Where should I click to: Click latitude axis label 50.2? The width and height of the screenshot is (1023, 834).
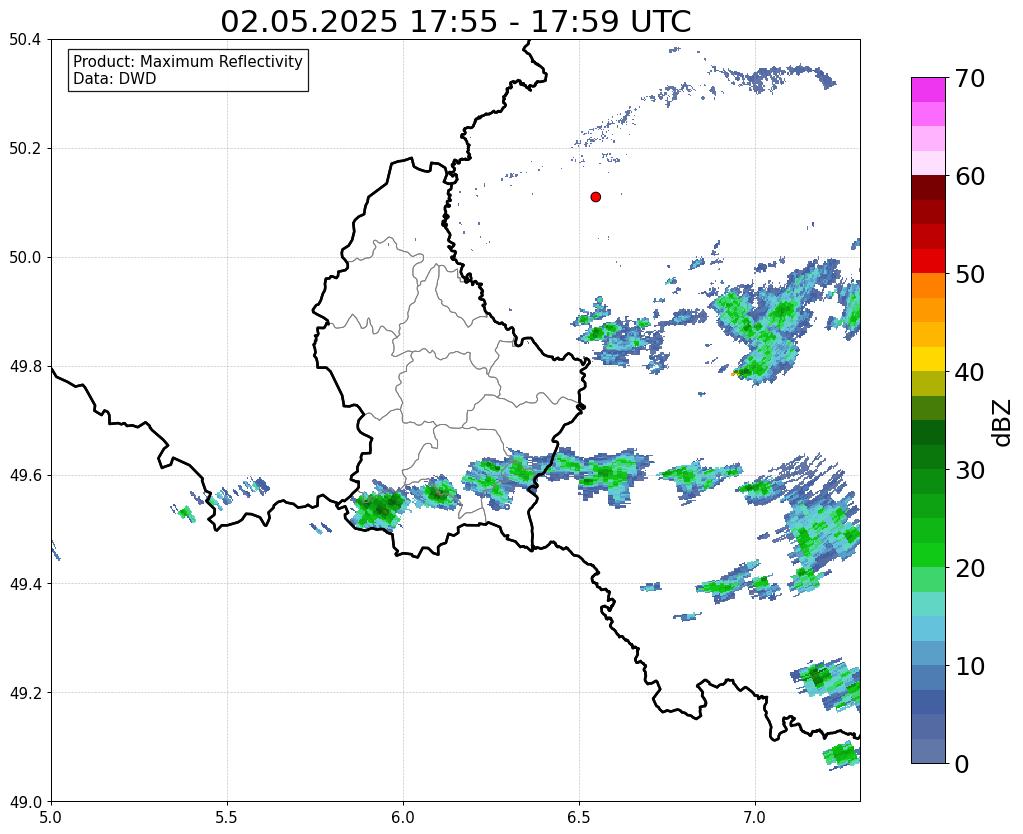[25, 148]
